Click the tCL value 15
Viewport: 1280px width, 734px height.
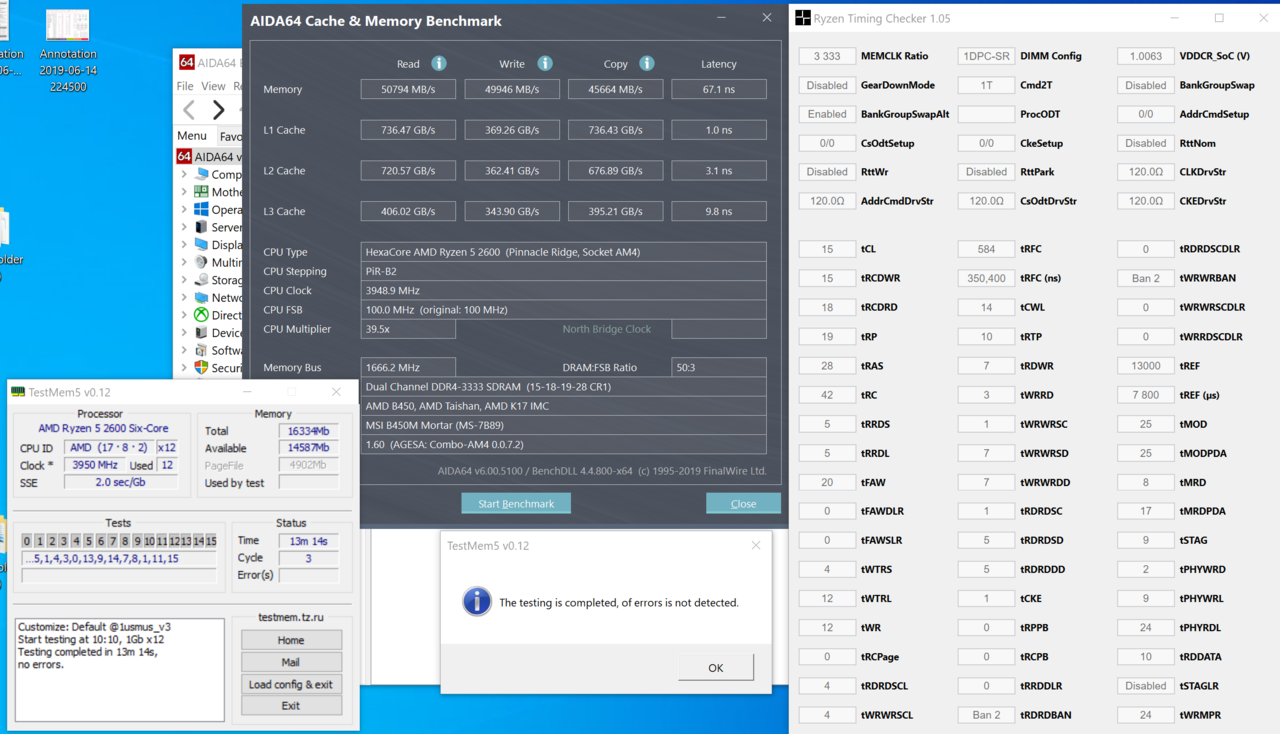point(827,249)
